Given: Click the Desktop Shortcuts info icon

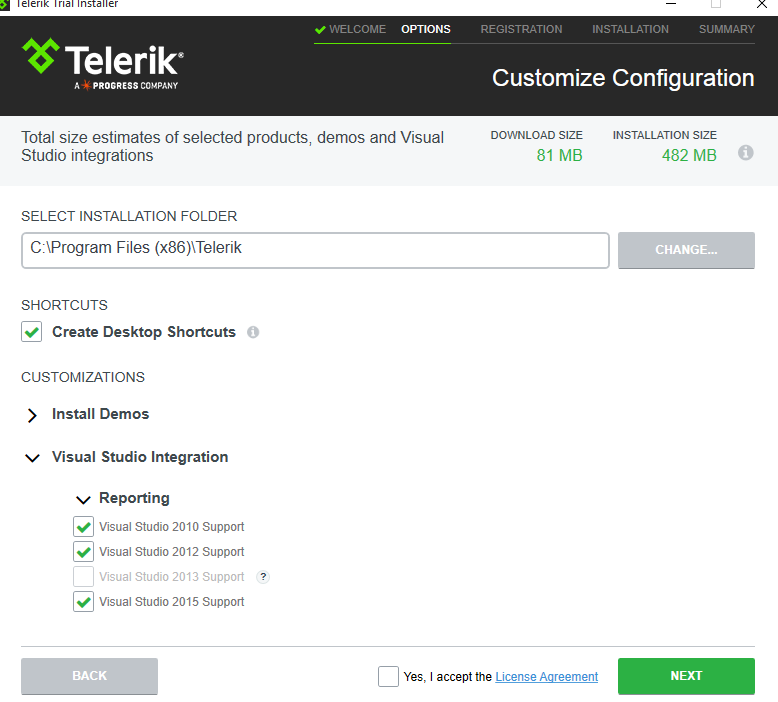Looking at the screenshot, I should tap(253, 332).
